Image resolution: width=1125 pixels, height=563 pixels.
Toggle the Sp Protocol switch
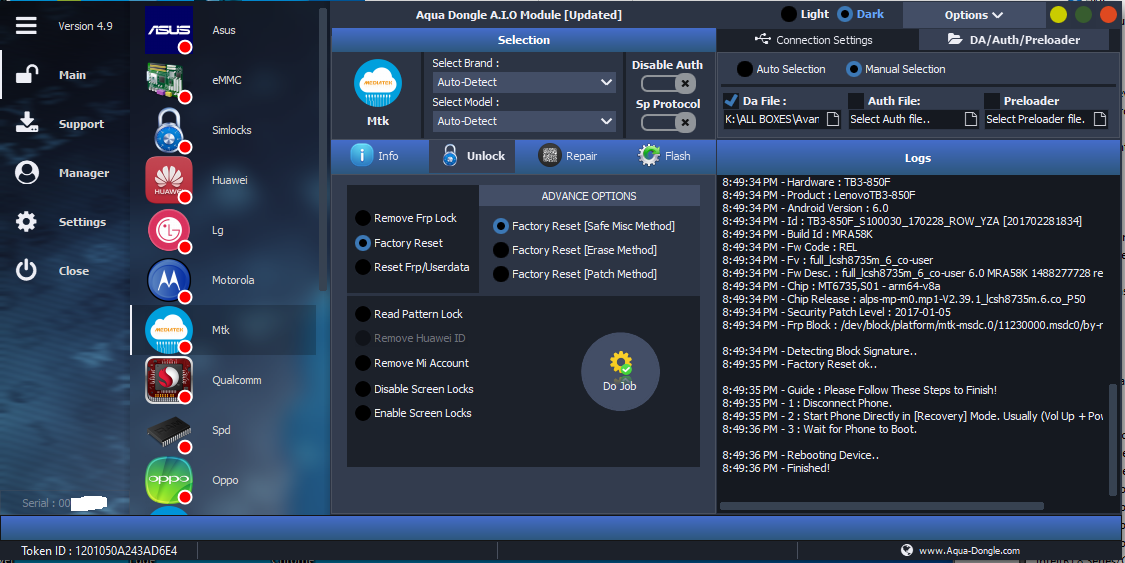click(668, 123)
